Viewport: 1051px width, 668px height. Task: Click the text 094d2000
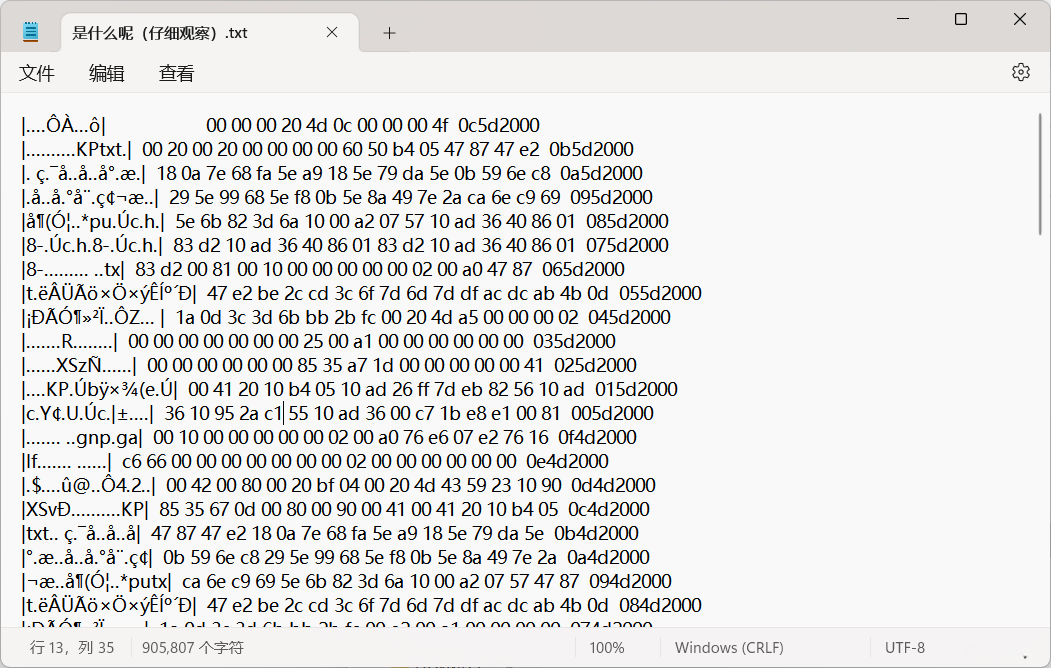click(630, 582)
